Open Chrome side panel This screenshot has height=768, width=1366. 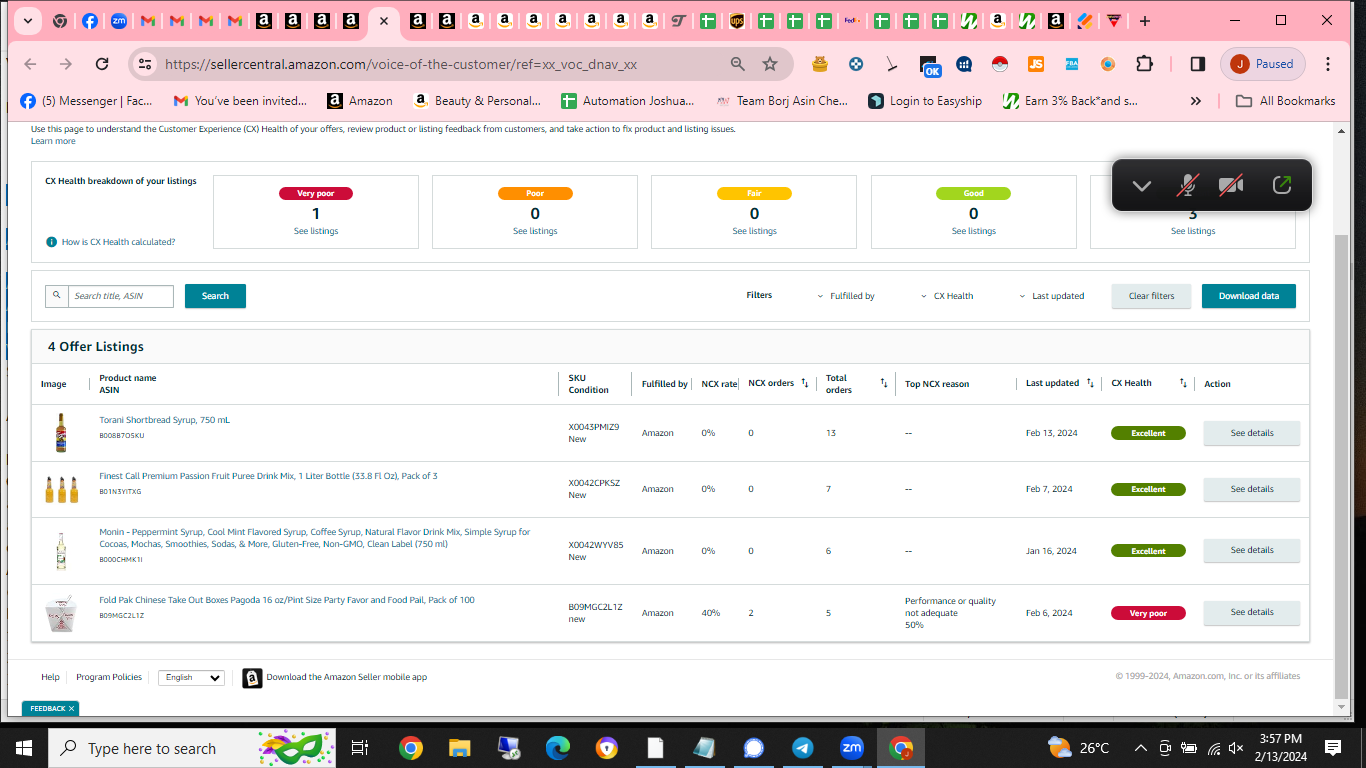point(1198,64)
